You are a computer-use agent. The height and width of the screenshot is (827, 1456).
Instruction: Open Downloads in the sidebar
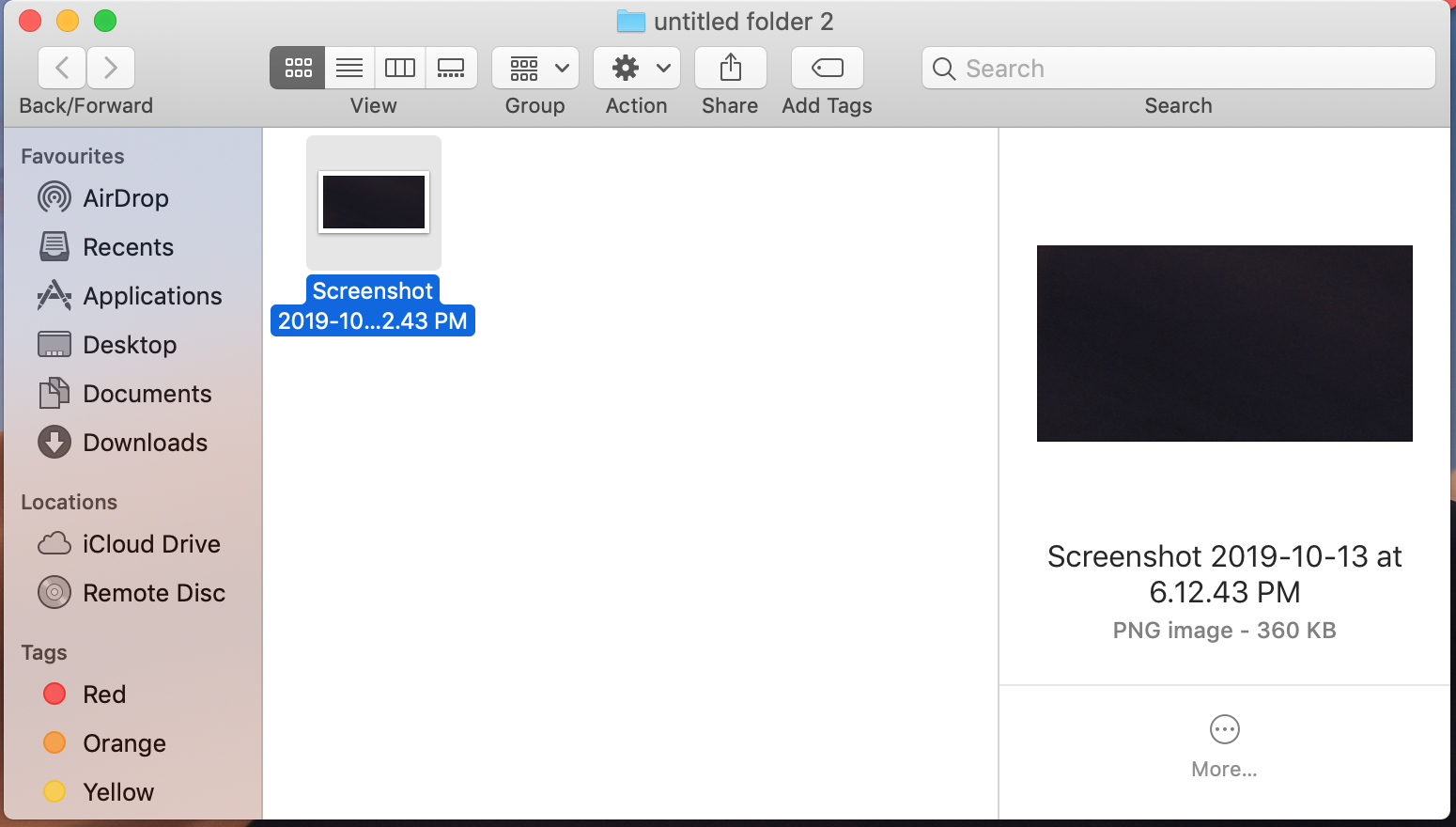pyautogui.click(x=123, y=443)
